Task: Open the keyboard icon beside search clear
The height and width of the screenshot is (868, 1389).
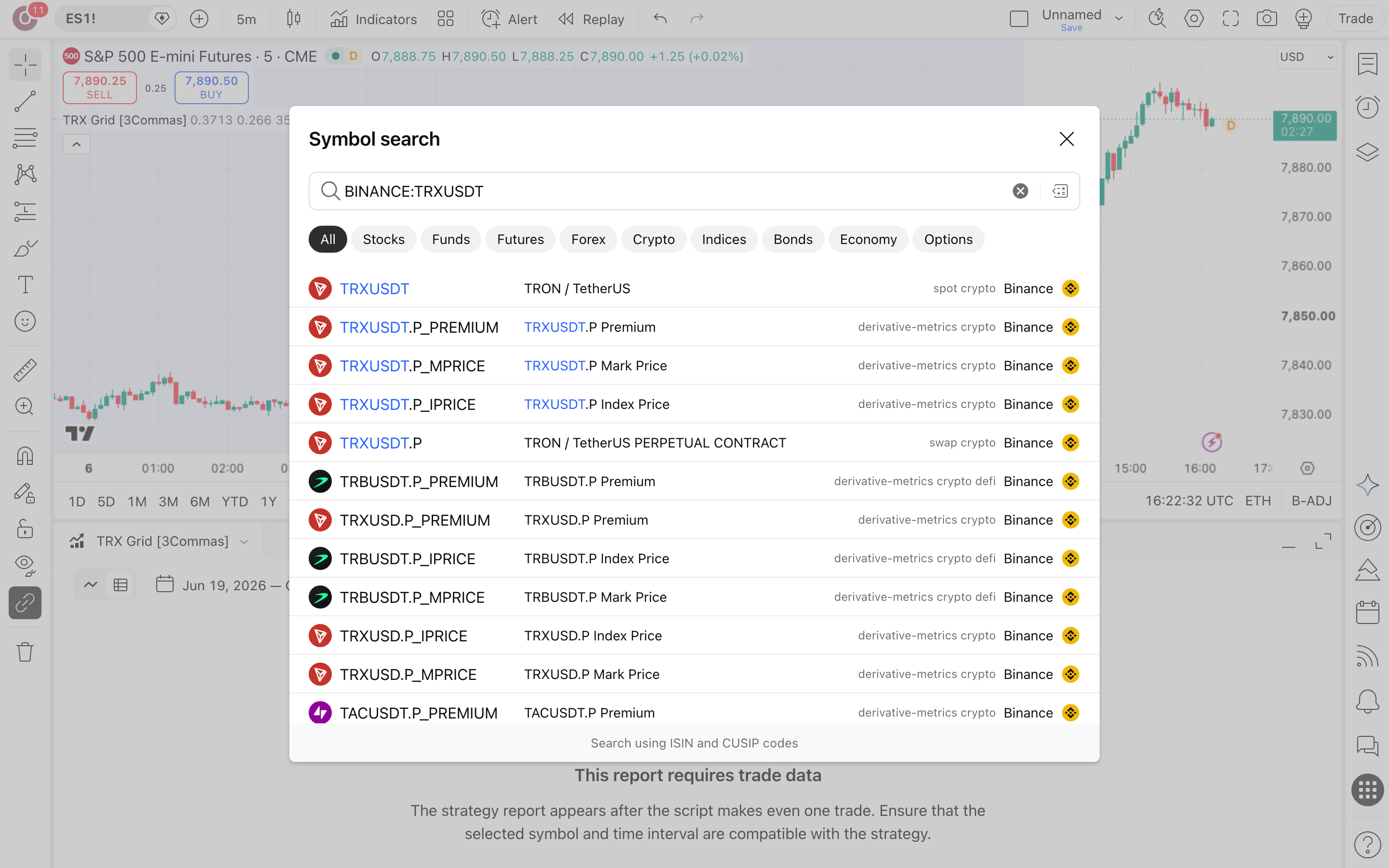Action: [1060, 191]
